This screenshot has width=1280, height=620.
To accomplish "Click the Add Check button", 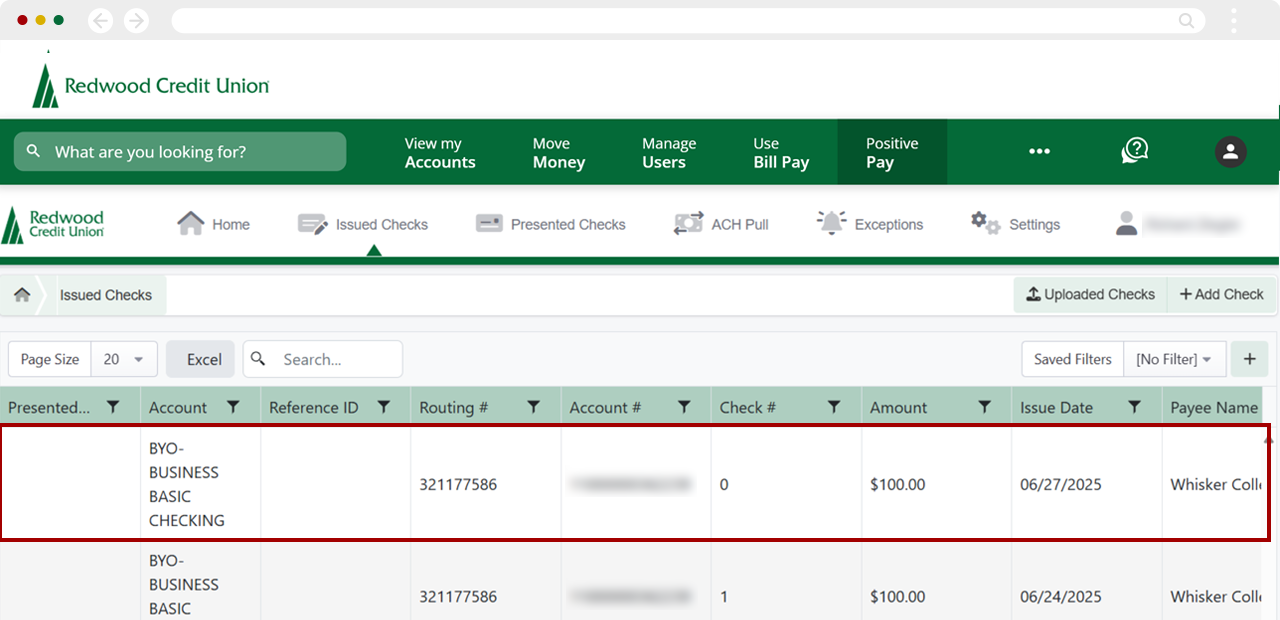I will click(x=1222, y=295).
